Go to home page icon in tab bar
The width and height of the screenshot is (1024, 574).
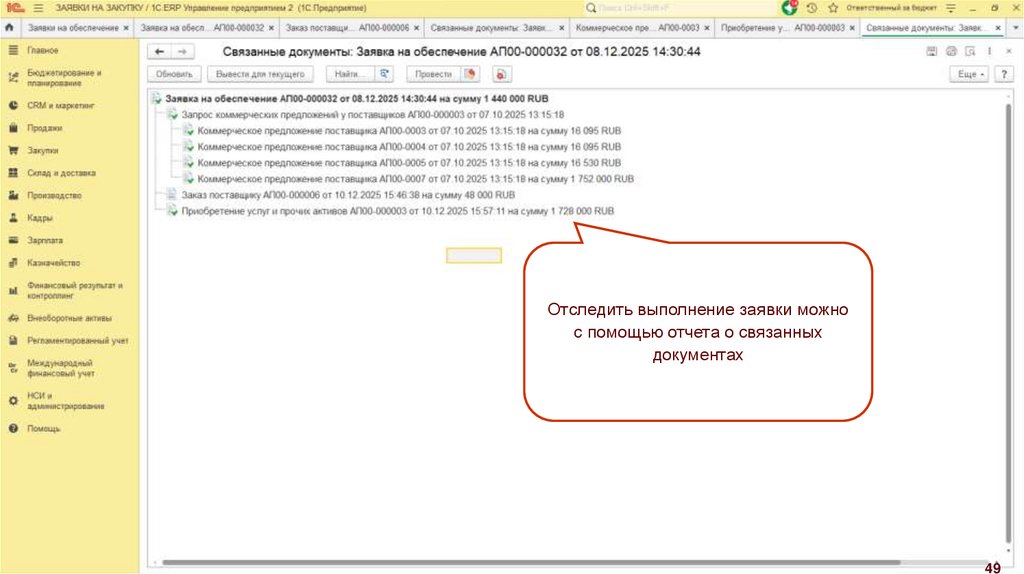9,27
